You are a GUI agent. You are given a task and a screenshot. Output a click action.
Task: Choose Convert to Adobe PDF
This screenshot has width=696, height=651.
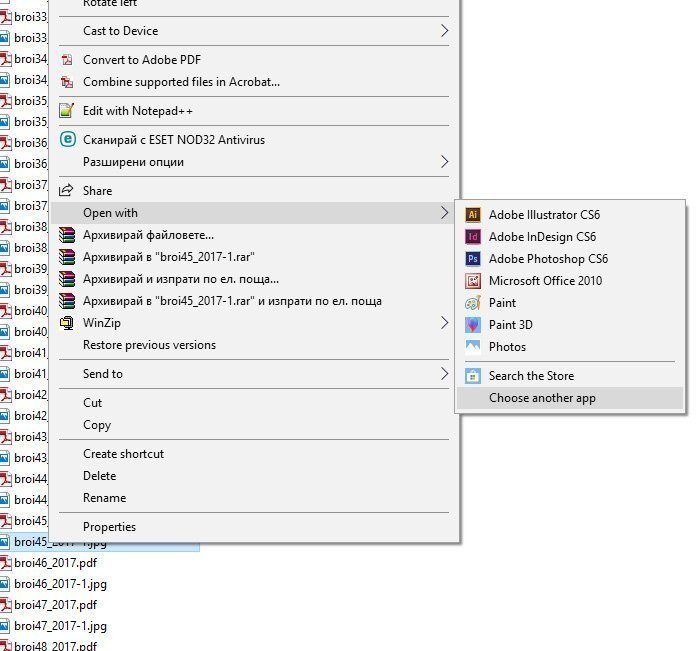click(255, 59)
